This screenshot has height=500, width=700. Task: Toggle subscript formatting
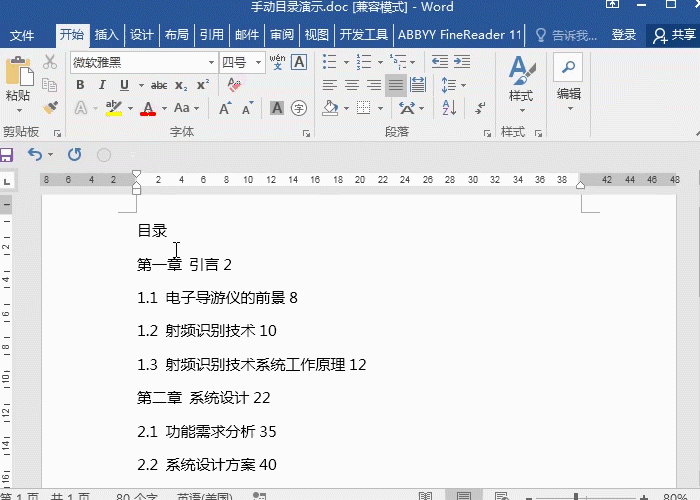[181, 86]
